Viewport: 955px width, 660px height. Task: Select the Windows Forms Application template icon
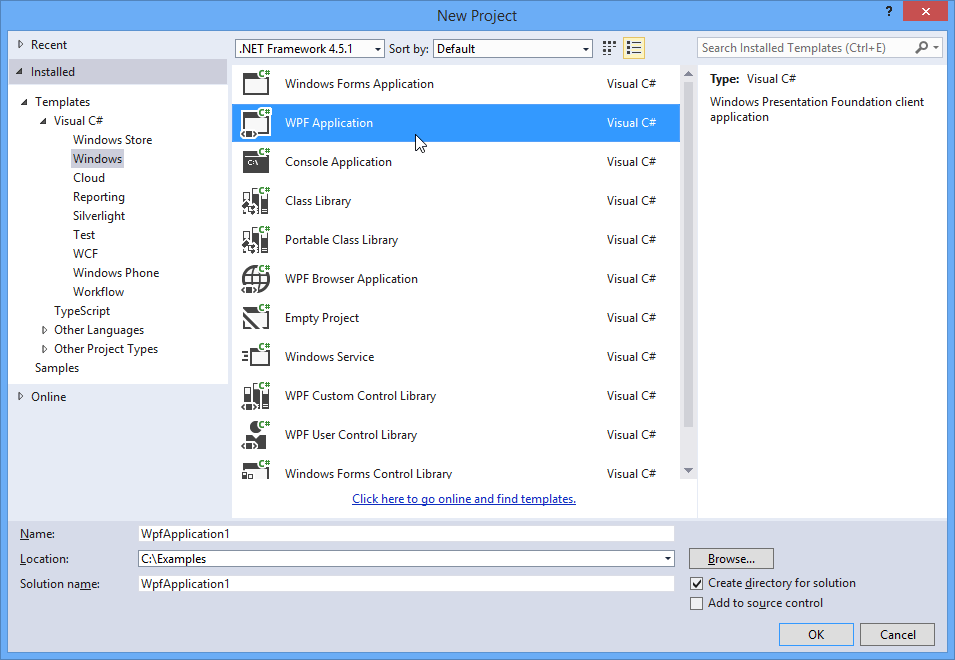(255, 84)
